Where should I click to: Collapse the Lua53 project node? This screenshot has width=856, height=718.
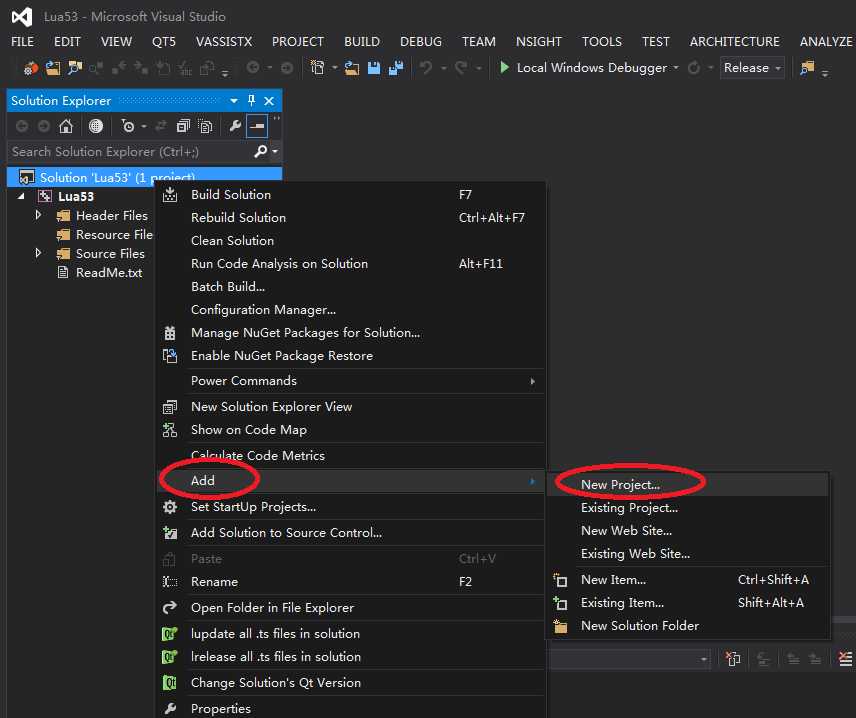point(21,196)
